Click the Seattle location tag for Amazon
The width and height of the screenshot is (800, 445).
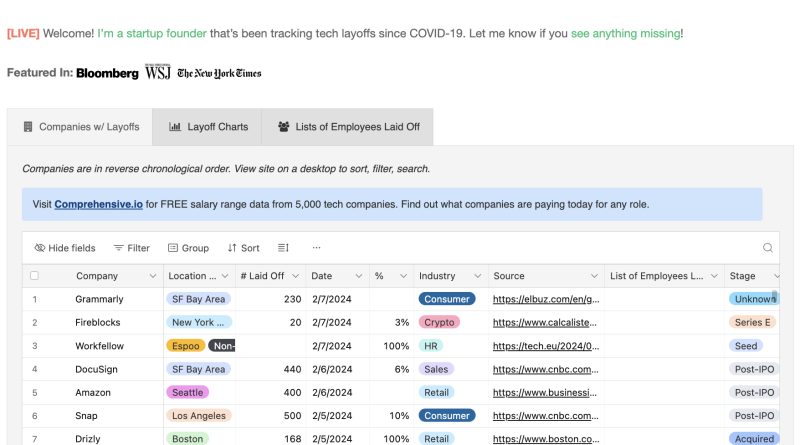click(x=188, y=392)
